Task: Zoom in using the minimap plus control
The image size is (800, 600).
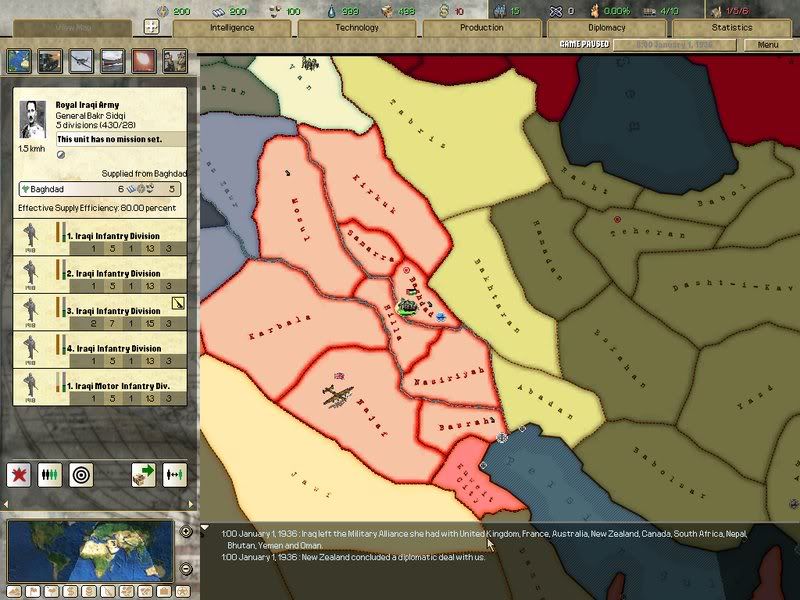Action: click(x=185, y=531)
